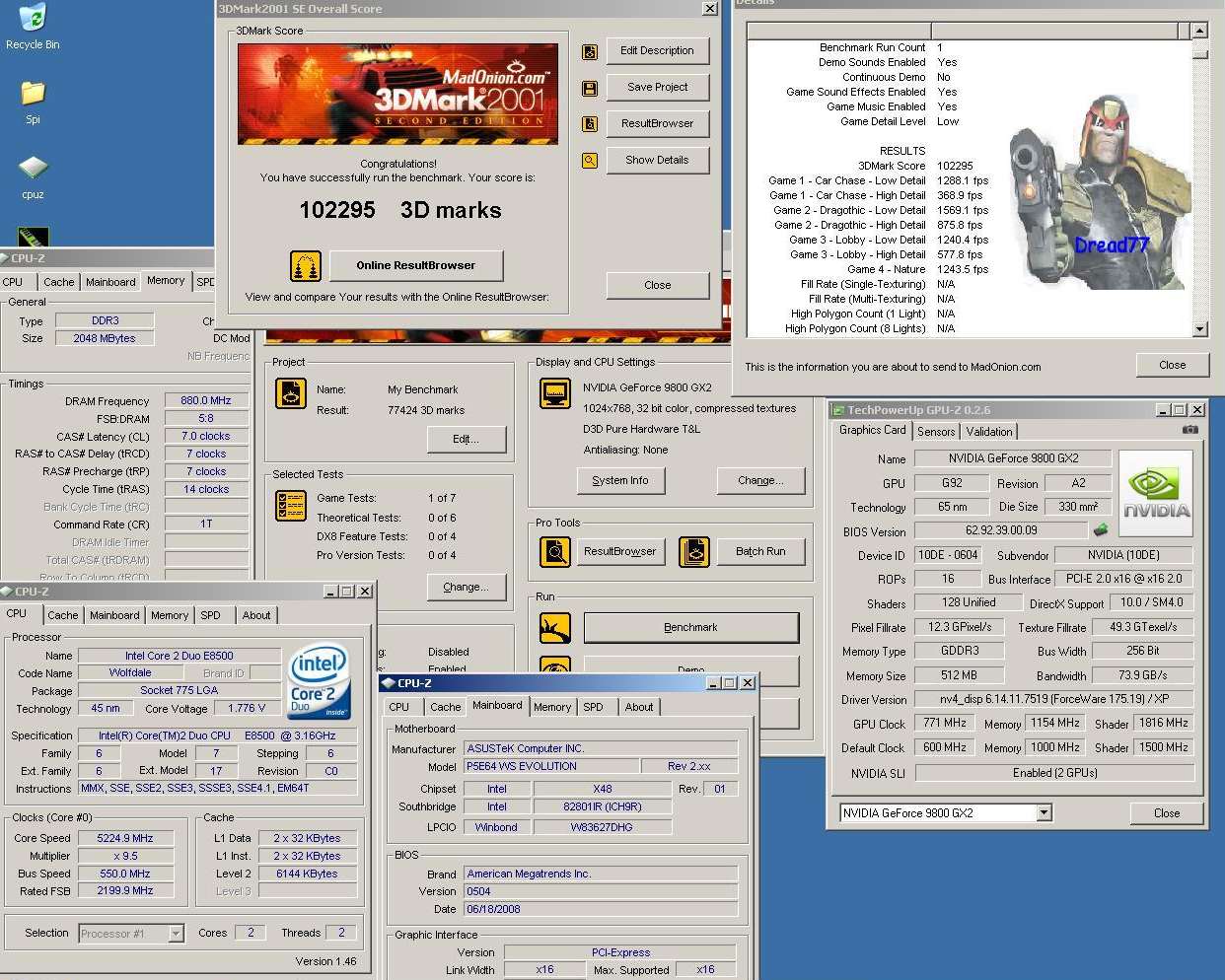Image resolution: width=1225 pixels, height=980 pixels.
Task: Click the Intel Core 2 Duo logo
Action: tap(319, 680)
